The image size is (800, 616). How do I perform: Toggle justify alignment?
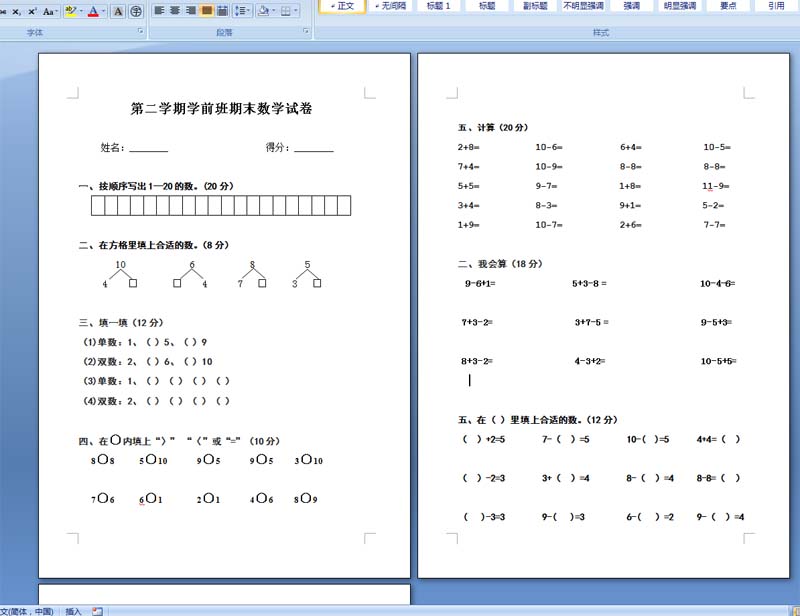pyautogui.click(x=207, y=10)
